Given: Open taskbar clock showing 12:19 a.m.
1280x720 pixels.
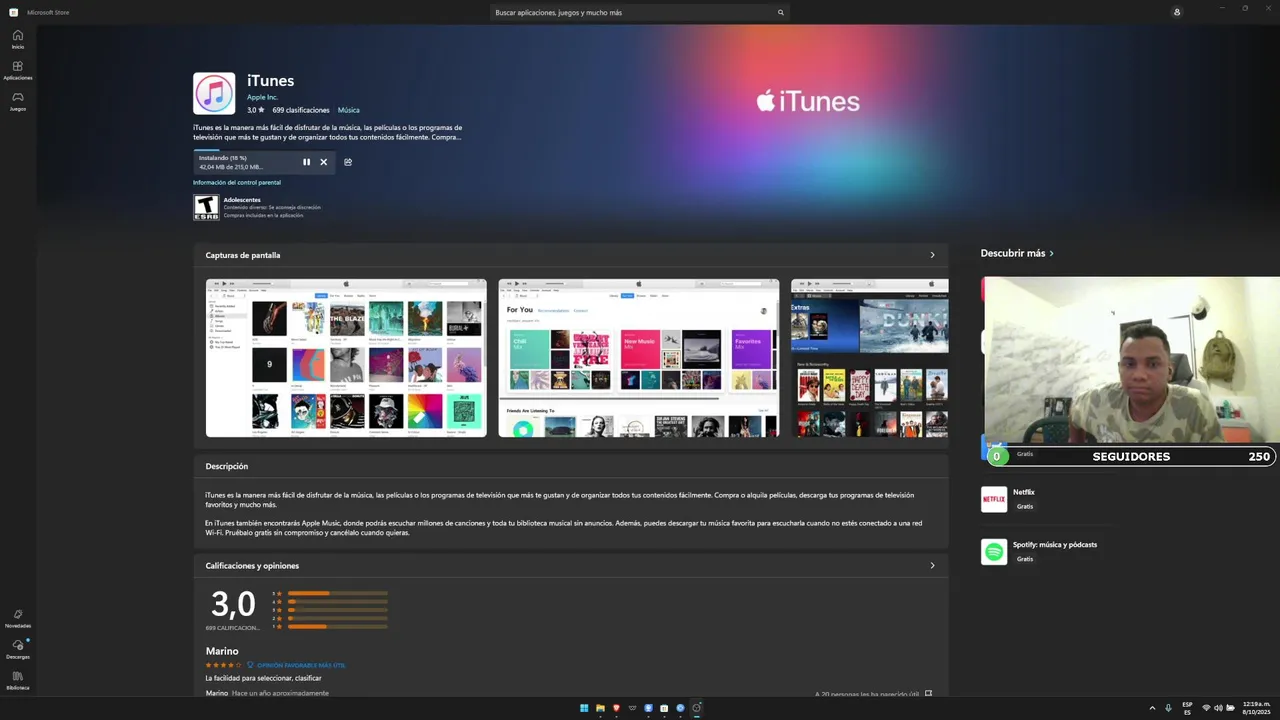Looking at the screenshot, I should [1257, 708].
